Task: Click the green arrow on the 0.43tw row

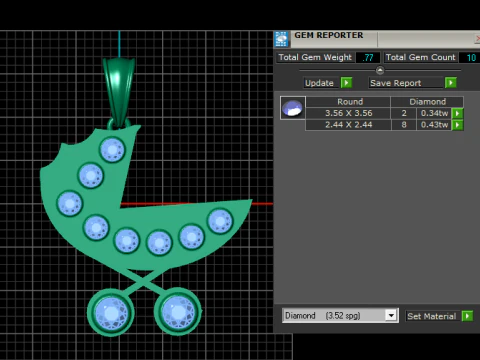Action: pos(457,125)
